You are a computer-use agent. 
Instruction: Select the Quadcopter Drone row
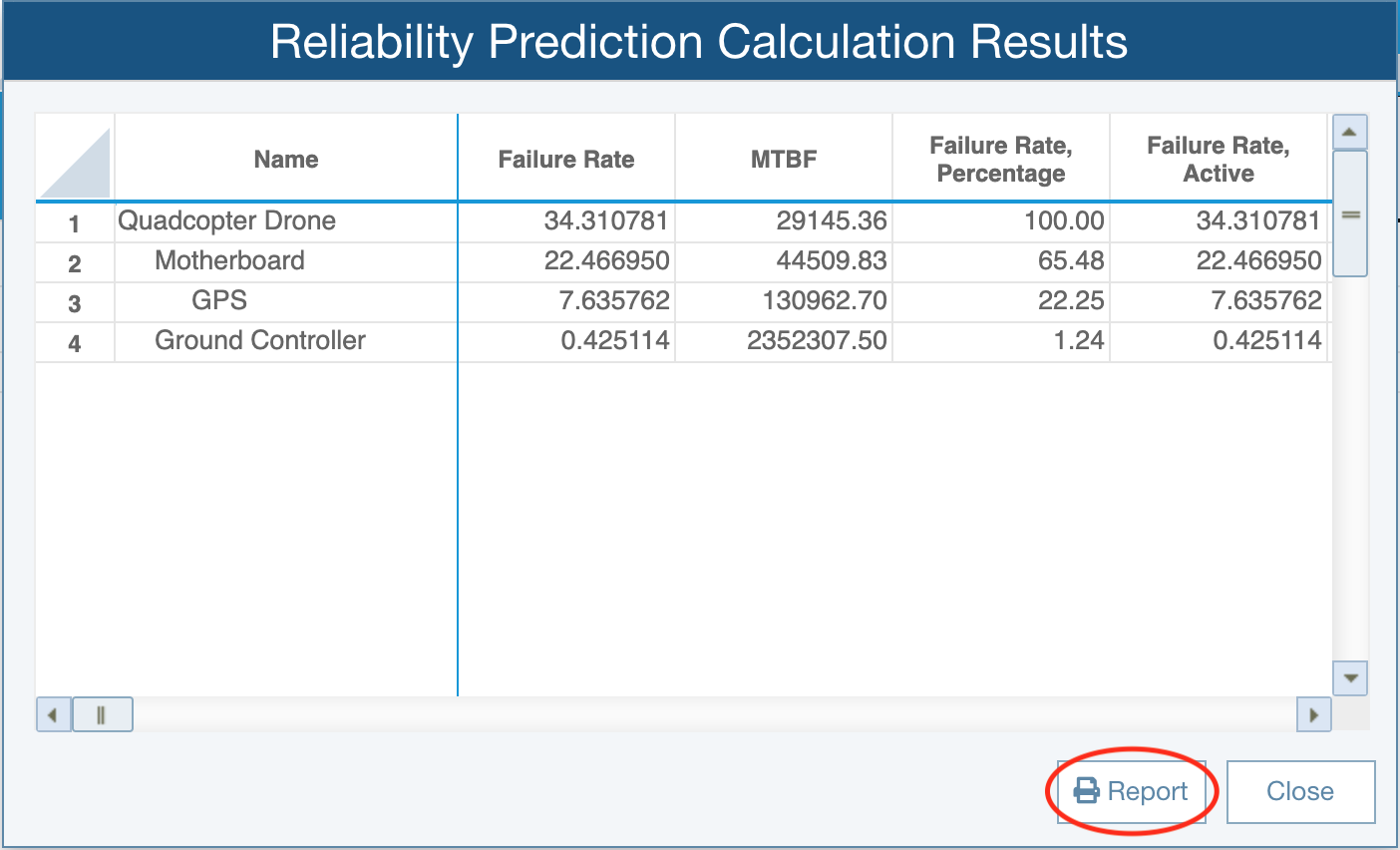(227, 221)
